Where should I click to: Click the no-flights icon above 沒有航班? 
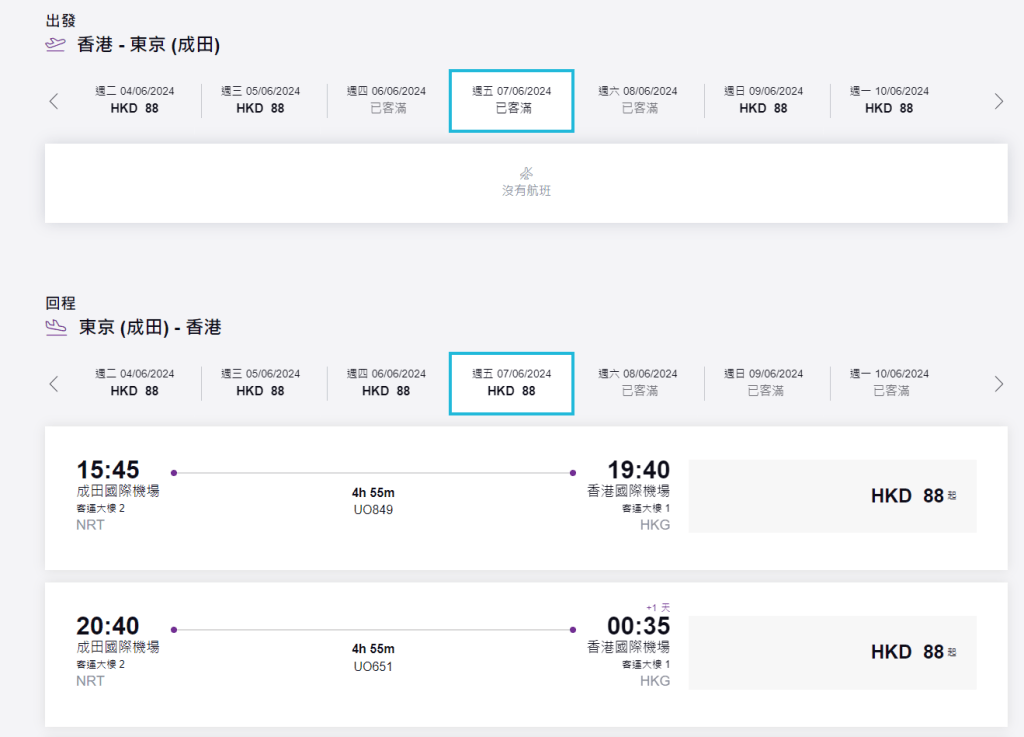526,173
